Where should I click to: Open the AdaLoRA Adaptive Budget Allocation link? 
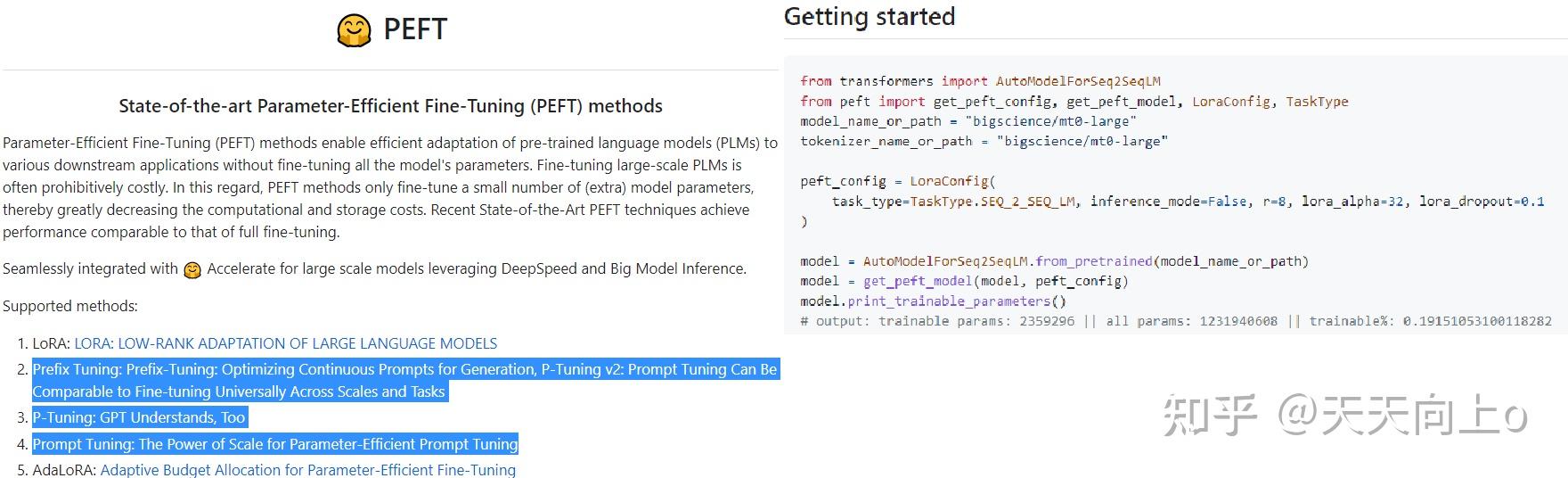307,470
